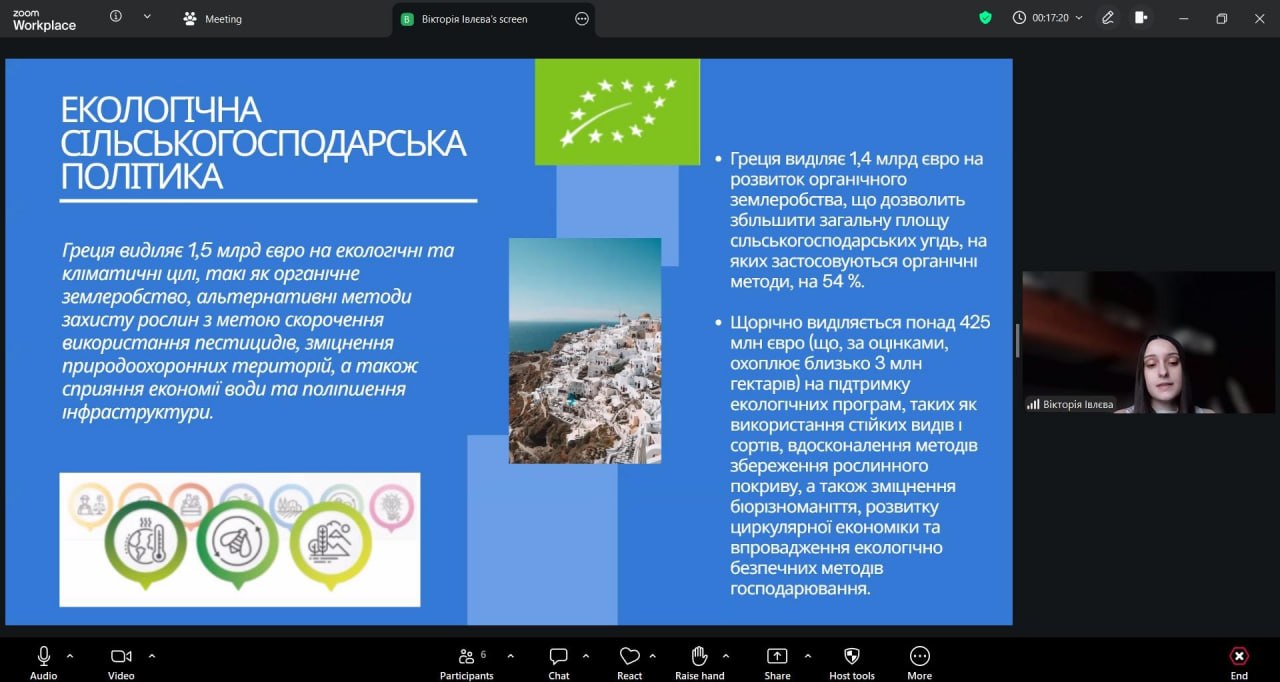Click the pesticide-free bee icon on slide
The image size is (1280, 682).
(237, 543)
